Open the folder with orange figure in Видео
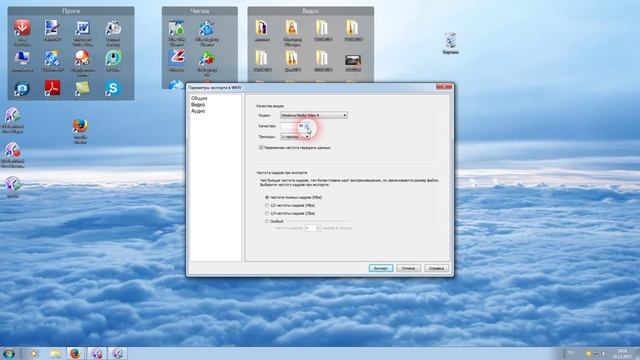The height and width of the screenshot is (360, 640). point(292,28)
